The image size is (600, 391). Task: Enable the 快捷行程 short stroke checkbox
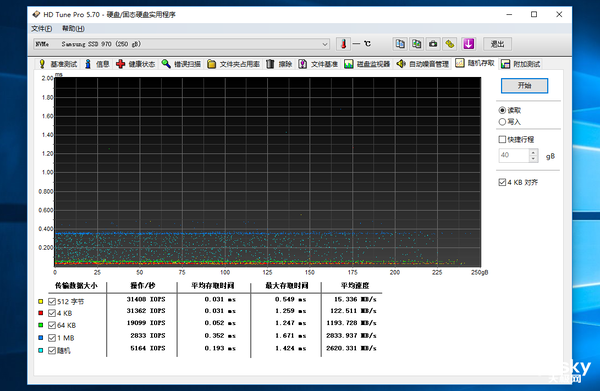click(x=502, y=139)
